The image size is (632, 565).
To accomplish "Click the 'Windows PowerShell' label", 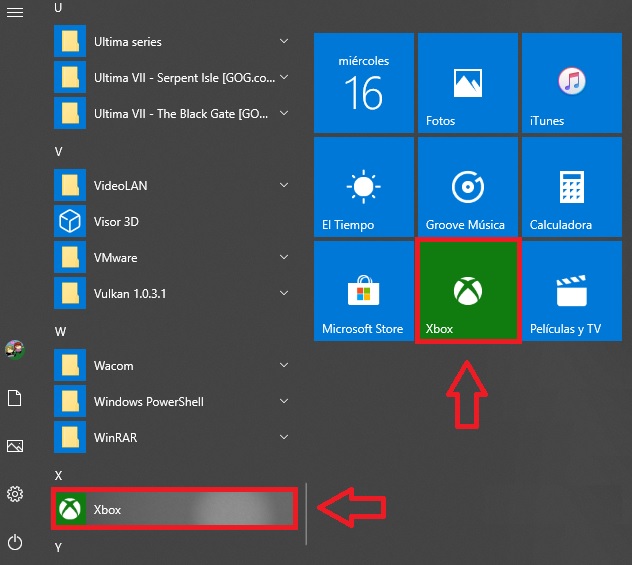I will click(x=149, y=402).
